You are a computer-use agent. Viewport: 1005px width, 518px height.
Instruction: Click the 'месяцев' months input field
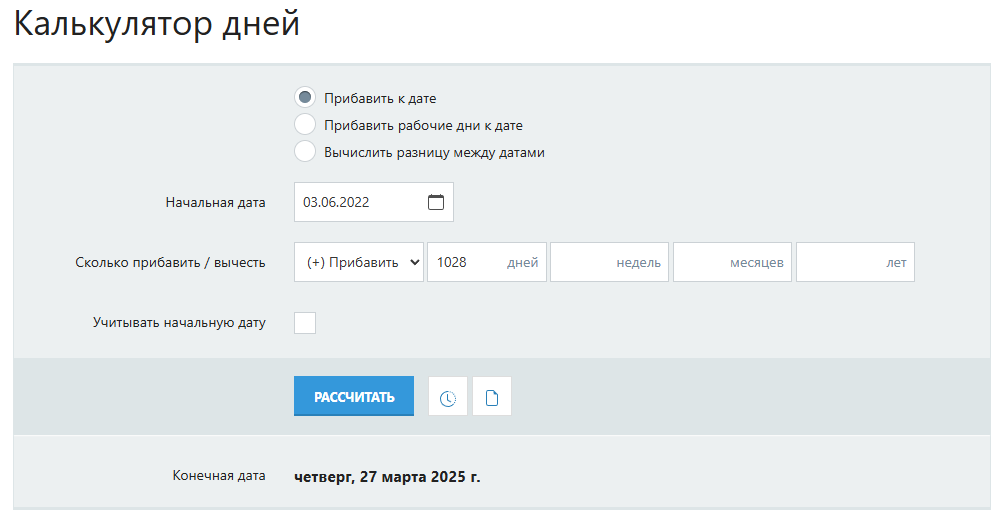click(x=733, y=262)
